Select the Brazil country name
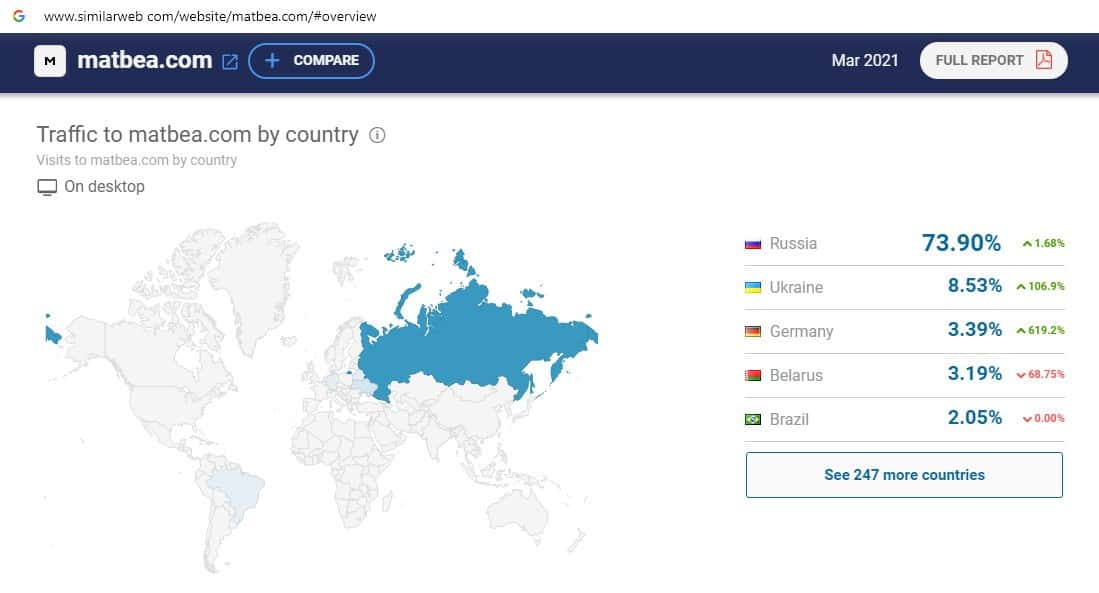Viewport: 1099px width, 593px height. 789,419
